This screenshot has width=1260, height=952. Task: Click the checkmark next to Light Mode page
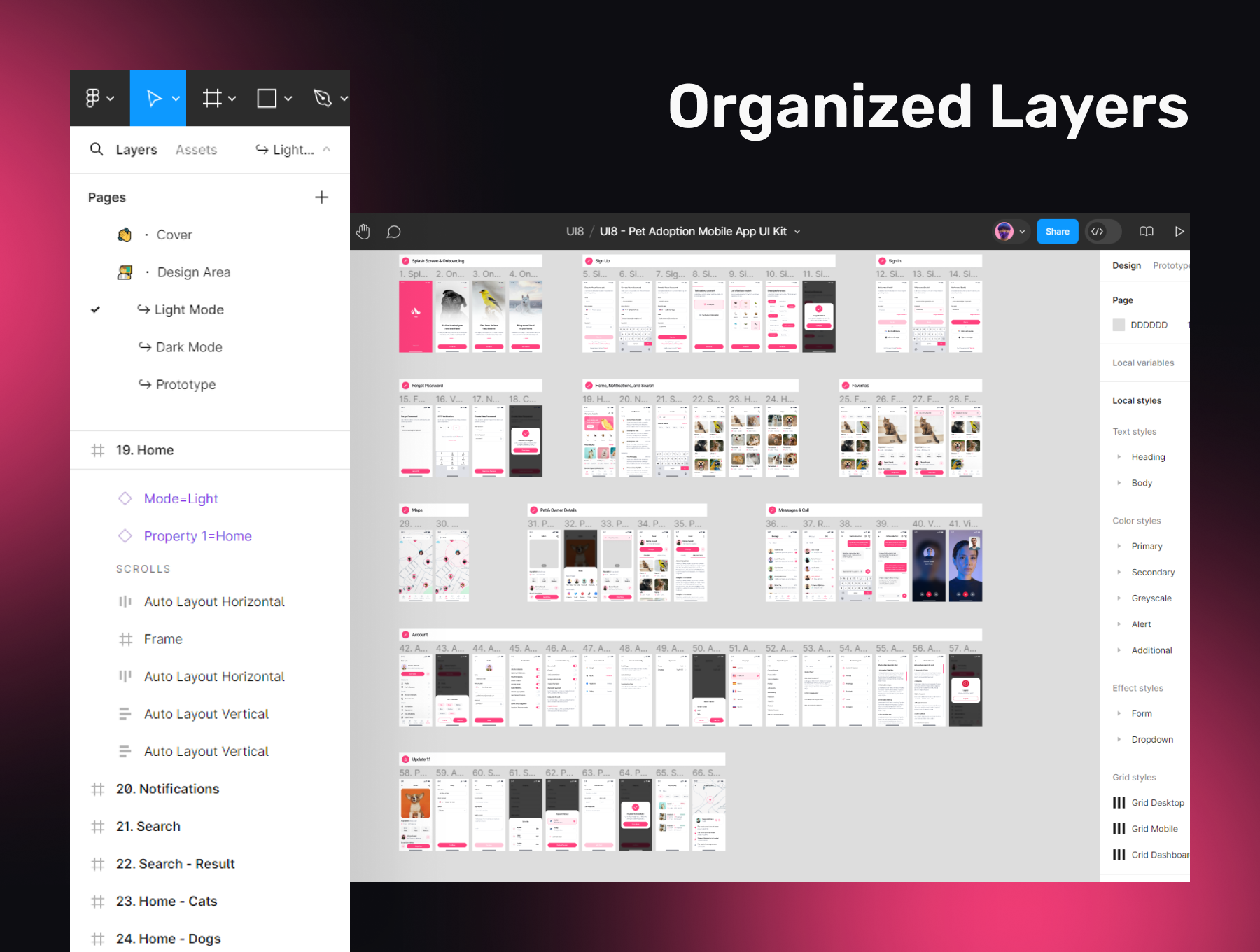pos(95,309)
